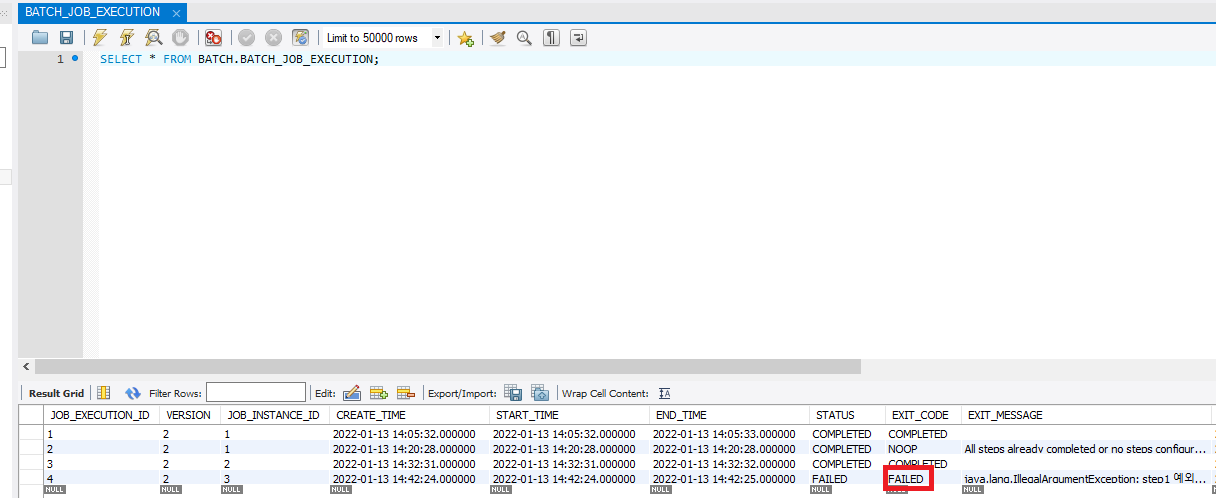Select JOB_EXECUTION_ID cell with value 4
This screenshot has width=1216, height=498.
(x=101, y=479)
